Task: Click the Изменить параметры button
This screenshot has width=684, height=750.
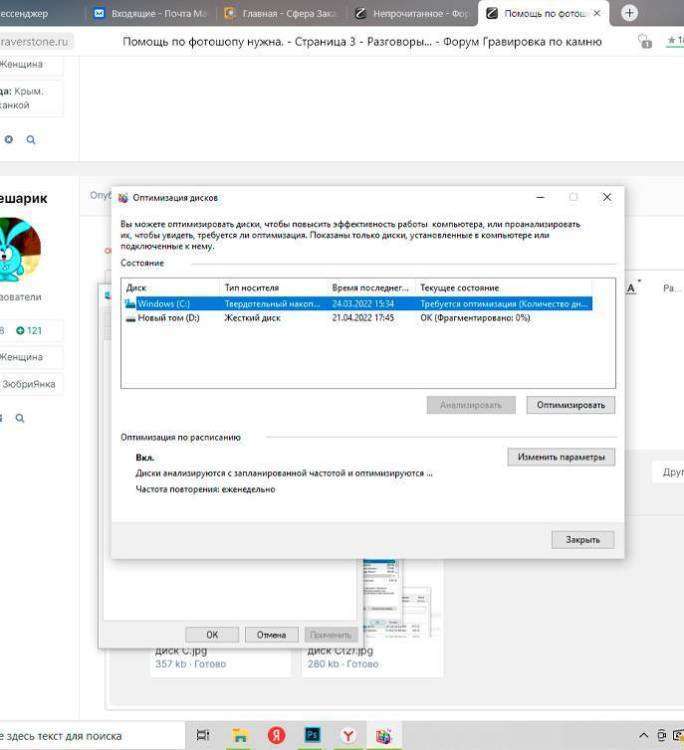Action: (561, 457)
